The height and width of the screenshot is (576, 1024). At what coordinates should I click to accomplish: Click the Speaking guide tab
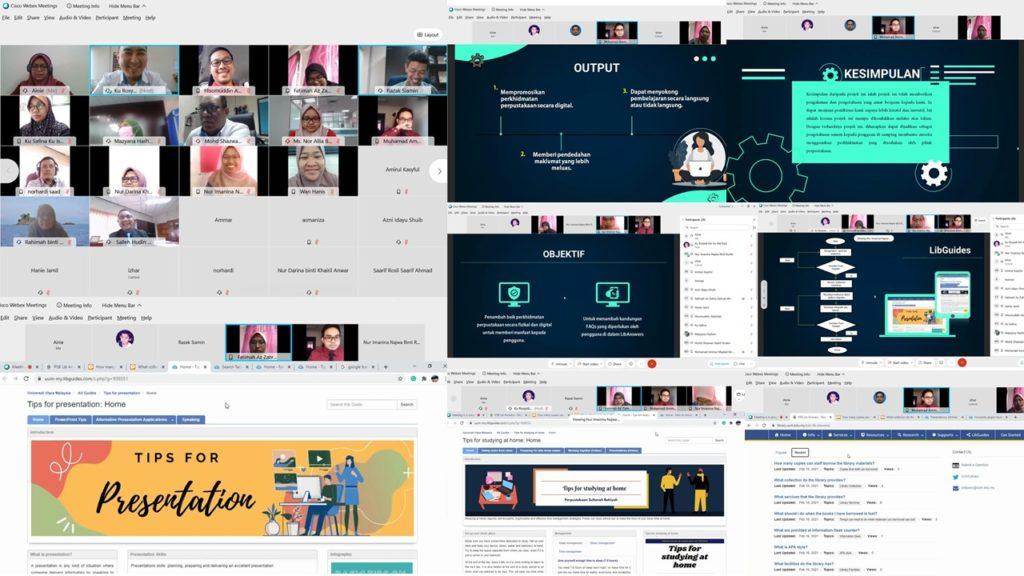190,420
